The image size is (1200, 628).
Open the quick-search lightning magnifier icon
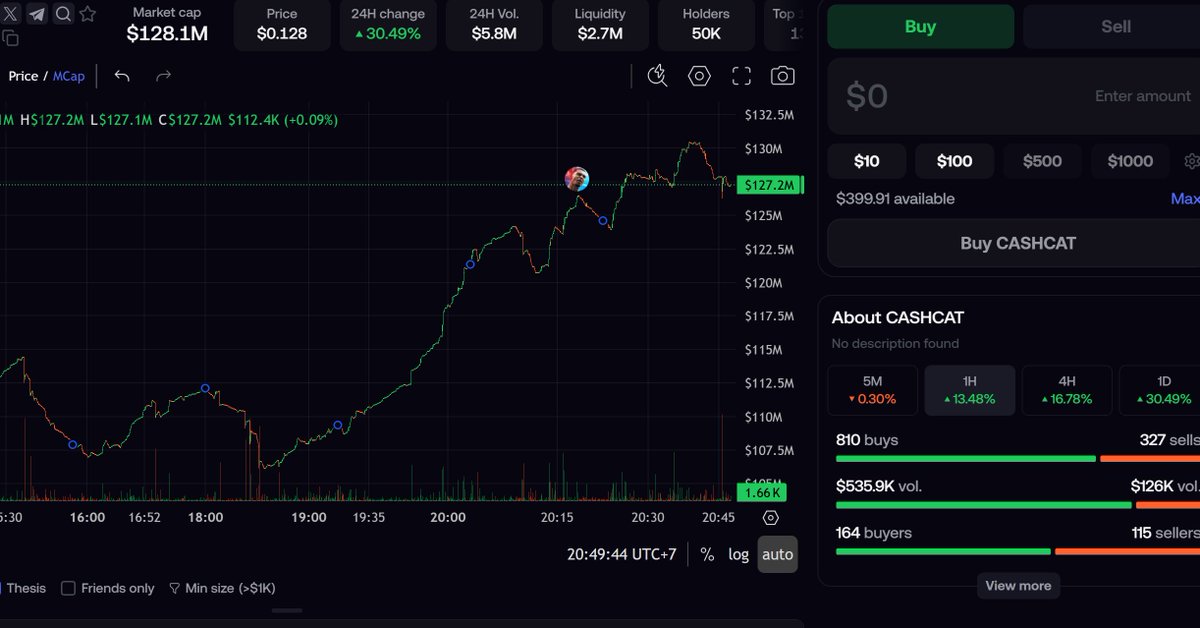(657, 76)
